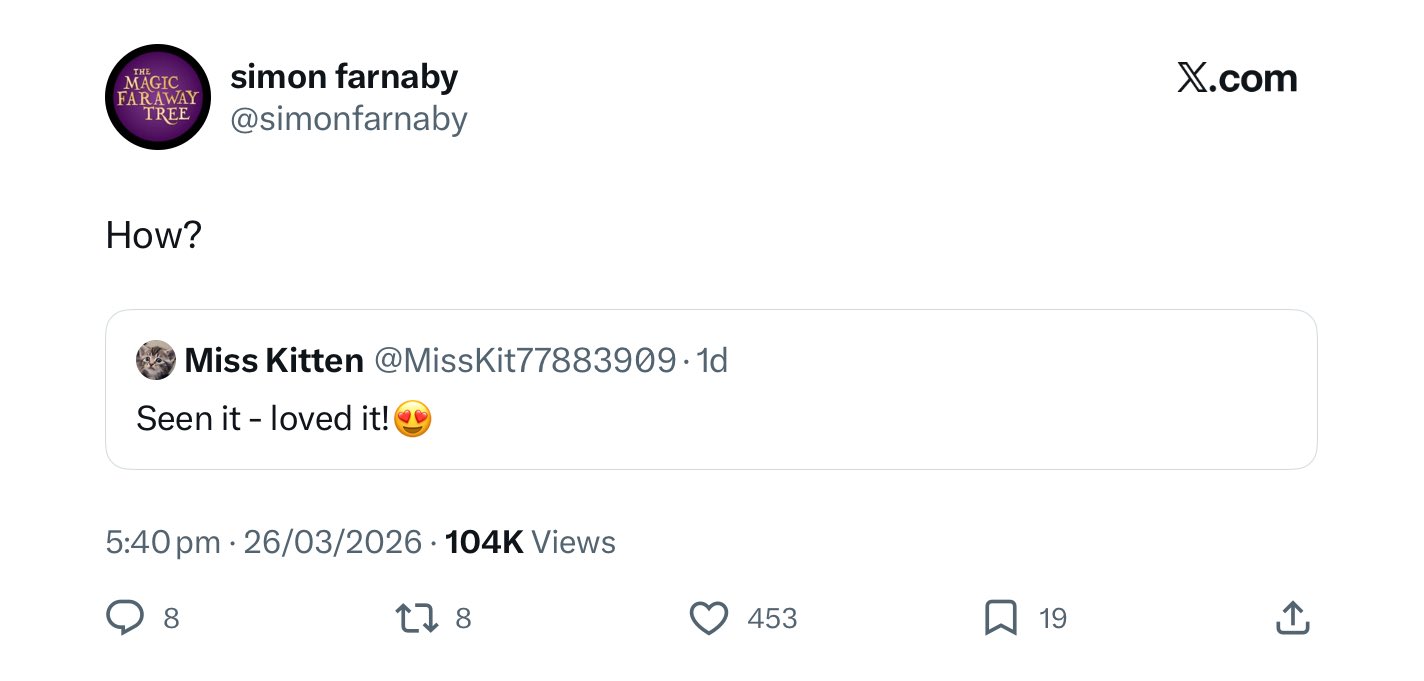This screenshot has height=681, width=1424.
Task: Click the reply speech bubble icon
Action: click(125, 618)
